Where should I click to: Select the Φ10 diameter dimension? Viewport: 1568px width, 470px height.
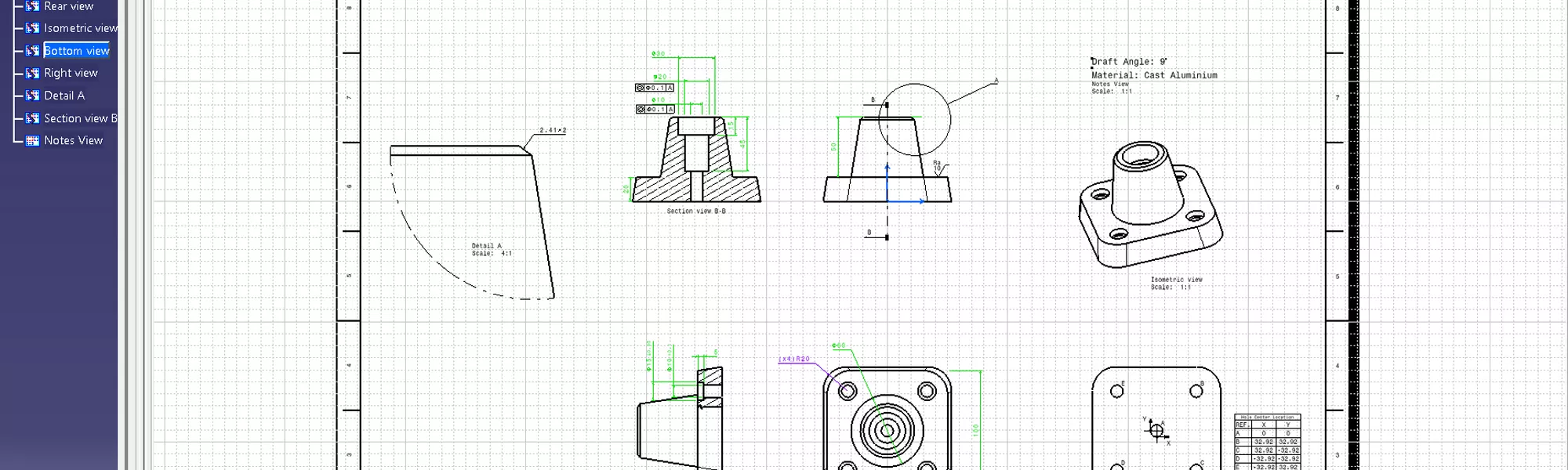[659, 99]
